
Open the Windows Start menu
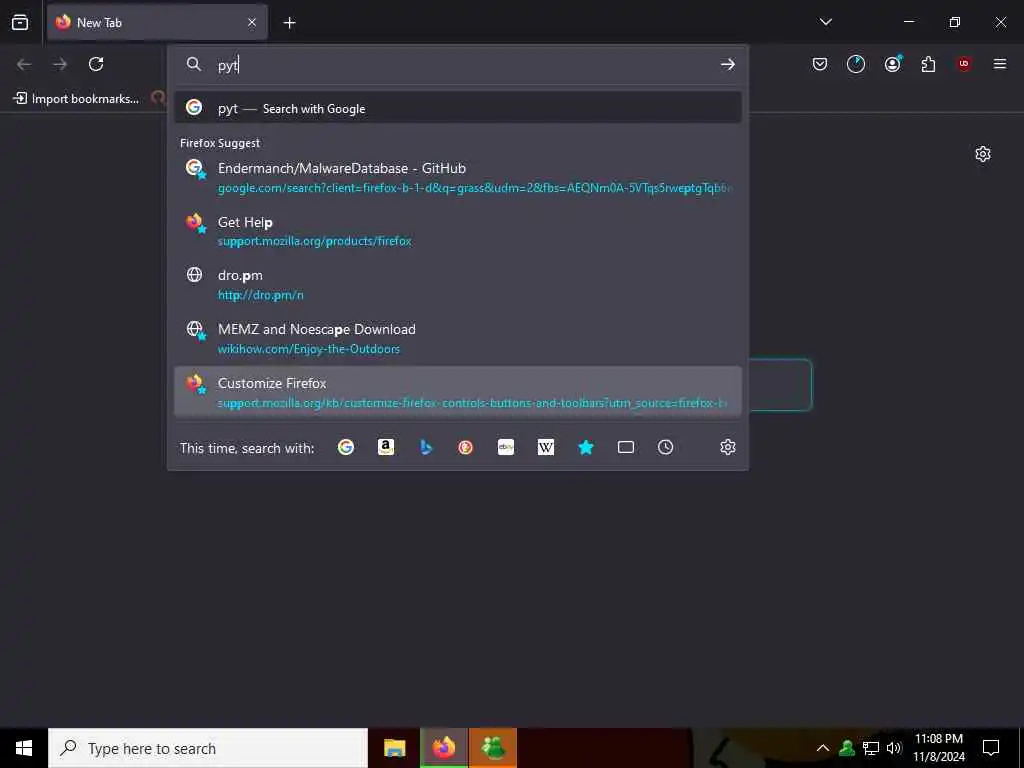click(24, 748)
